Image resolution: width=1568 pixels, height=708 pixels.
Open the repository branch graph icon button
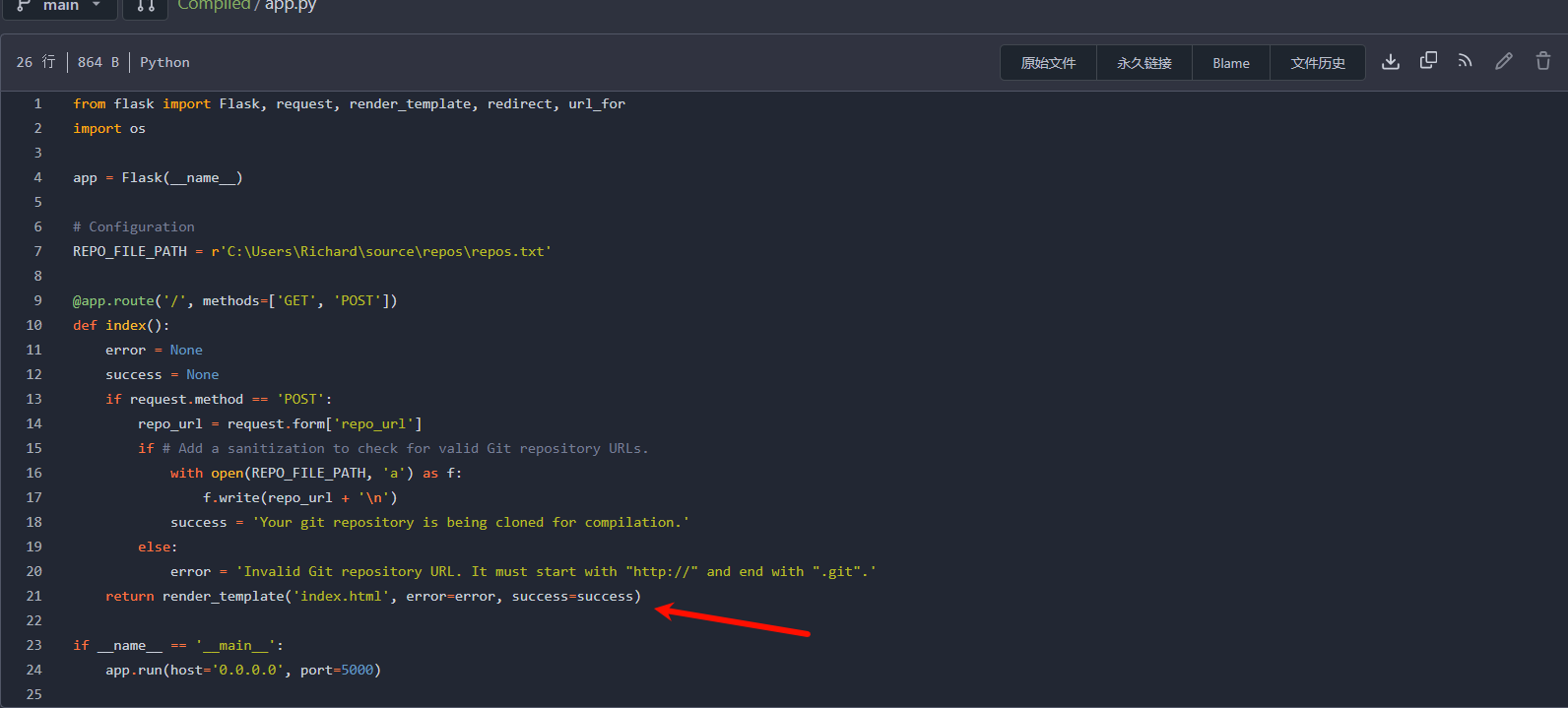(x=146, y=5)
